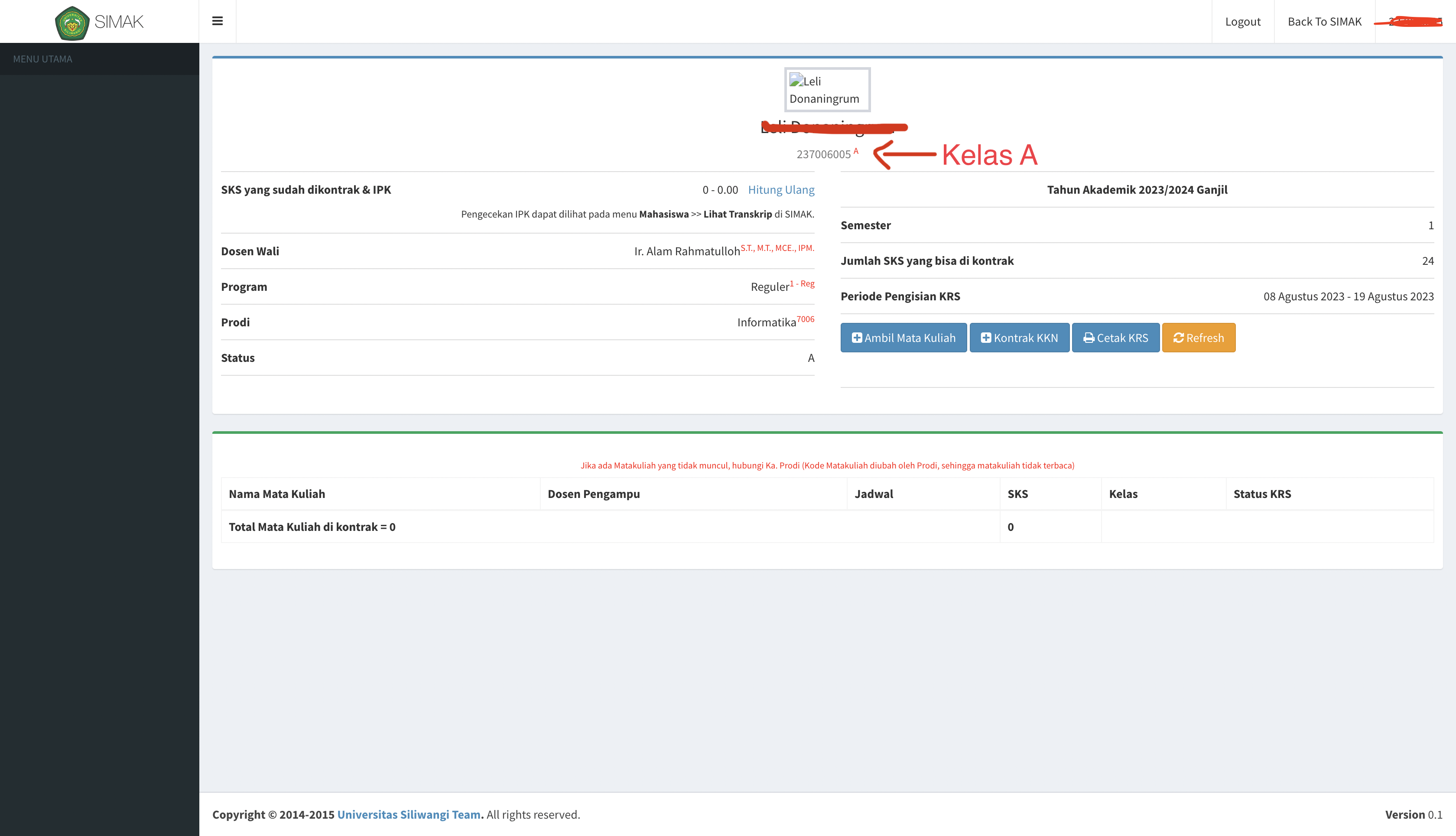Click plus icon on Ambil Mata Kuliah
The height and width of the screenshot is (836, 1456).
857,338
